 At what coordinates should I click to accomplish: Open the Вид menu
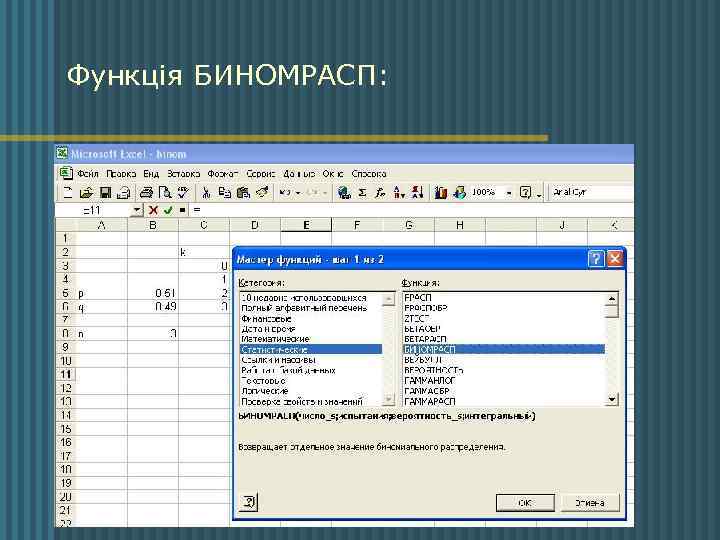[151, 174]
